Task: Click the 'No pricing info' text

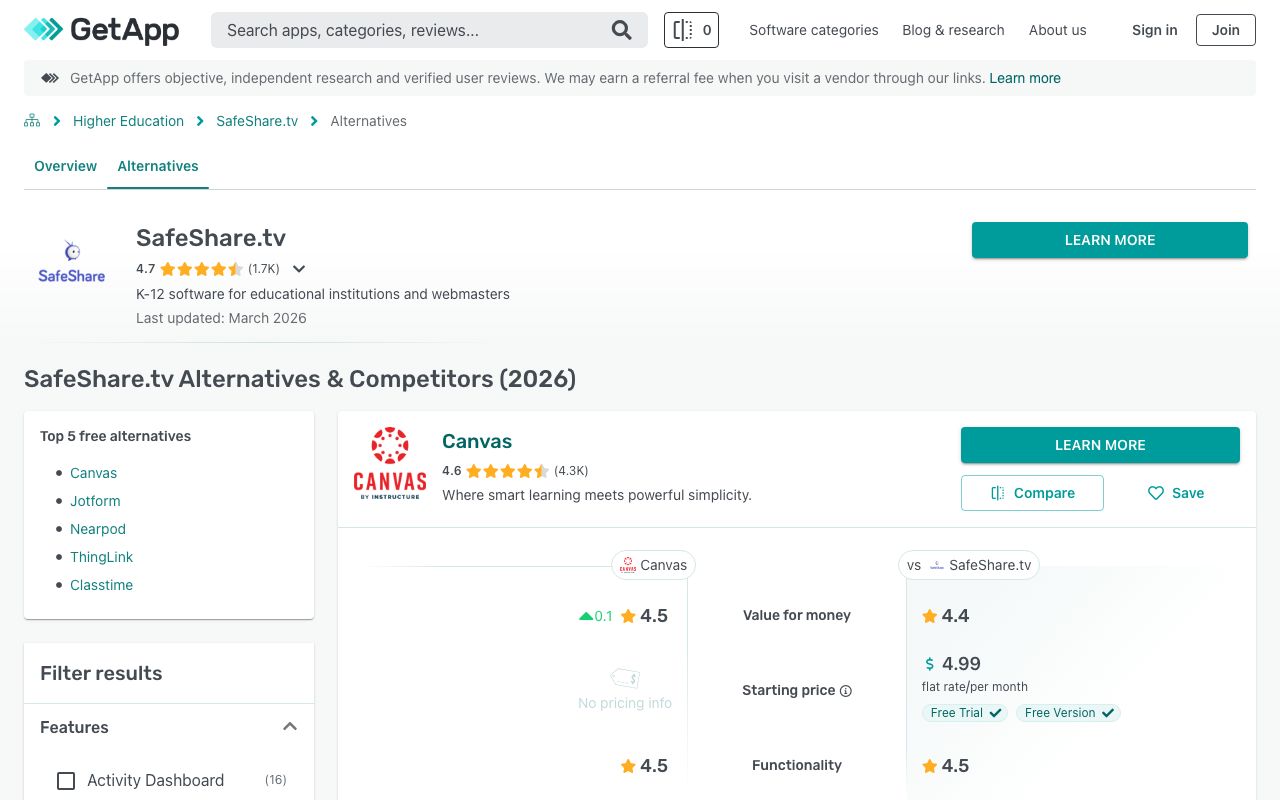Action: point(625,703)
